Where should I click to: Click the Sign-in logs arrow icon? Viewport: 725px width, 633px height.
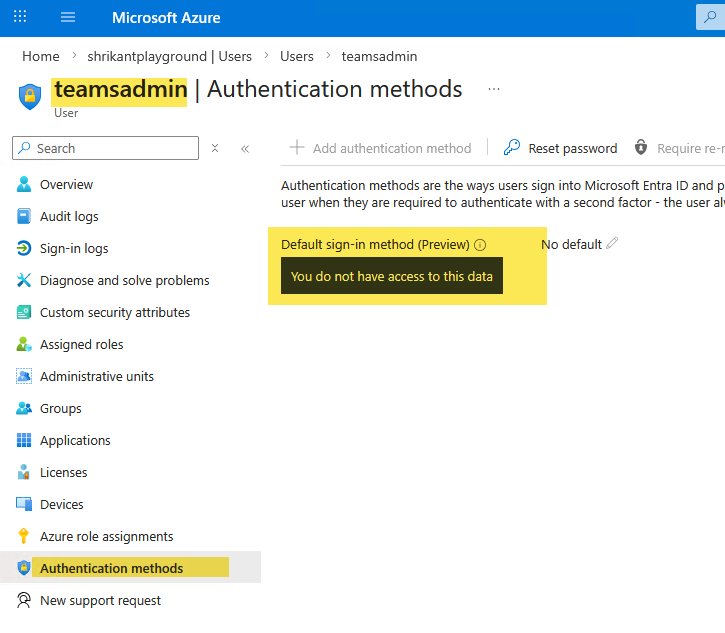(24, 248)
